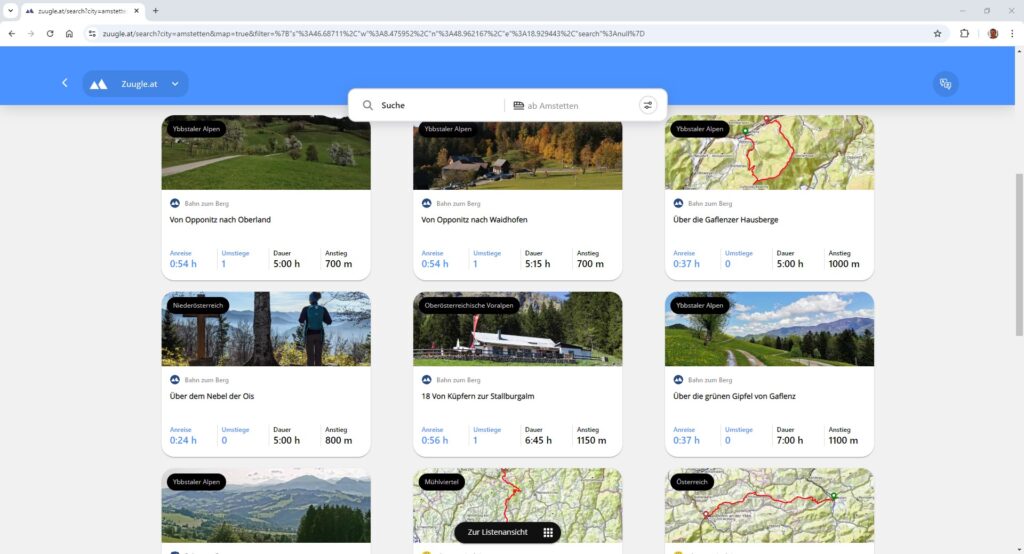Click the address bar URL
Viewport: 1024px width, 554px height.
click(374, 33)
